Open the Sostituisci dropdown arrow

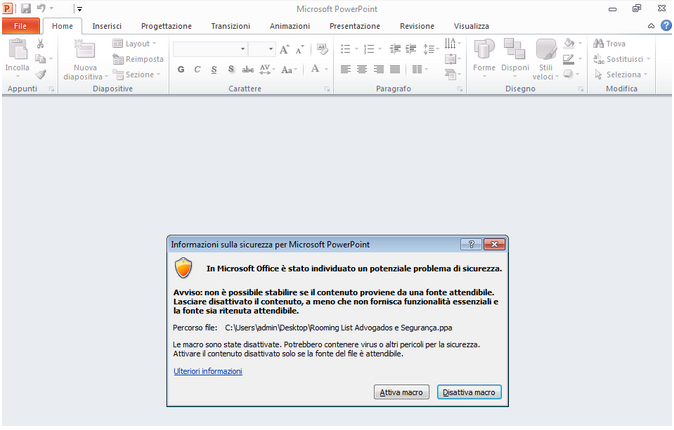648,59
